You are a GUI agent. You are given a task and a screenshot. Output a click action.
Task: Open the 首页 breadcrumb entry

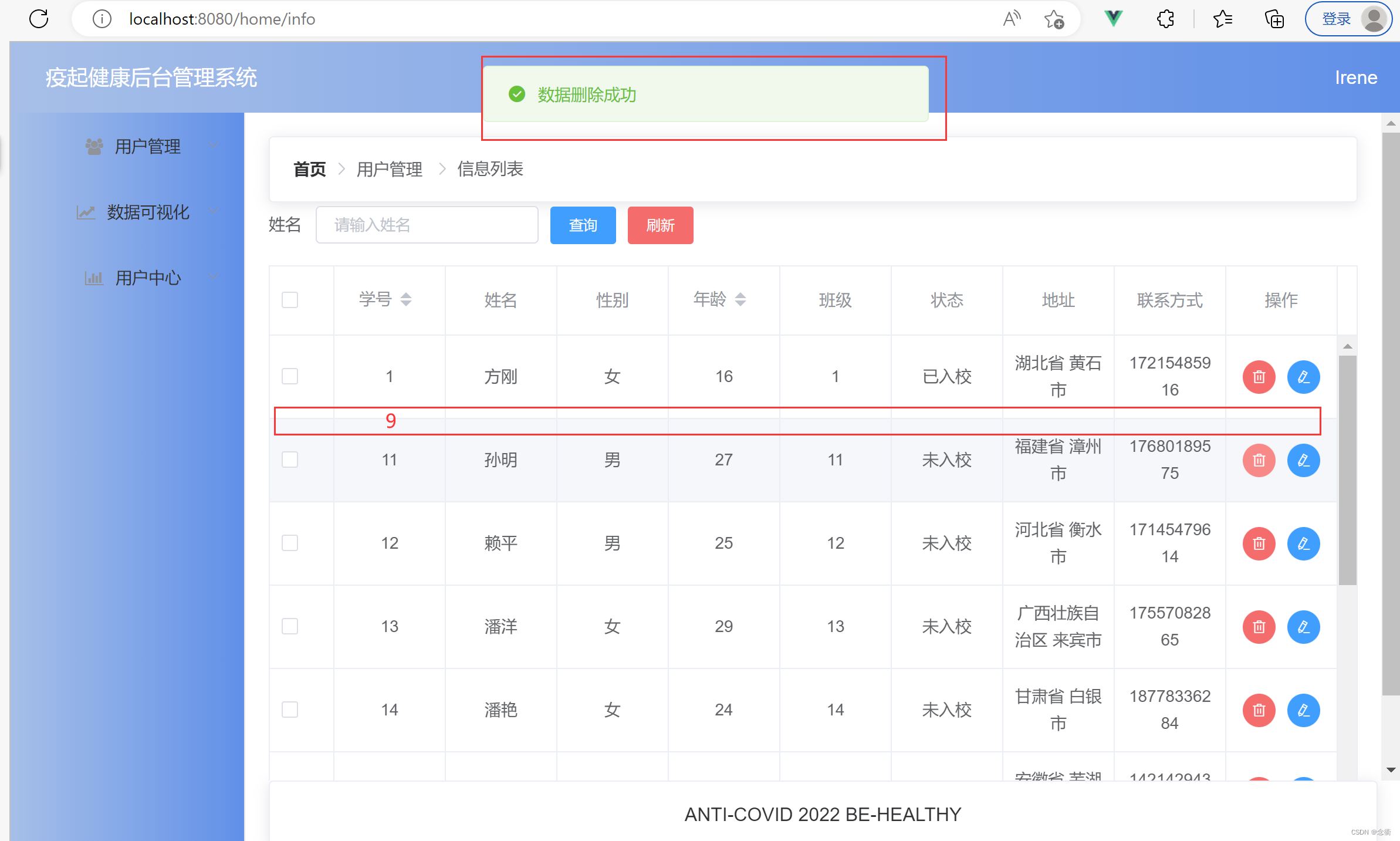point(309,169)
